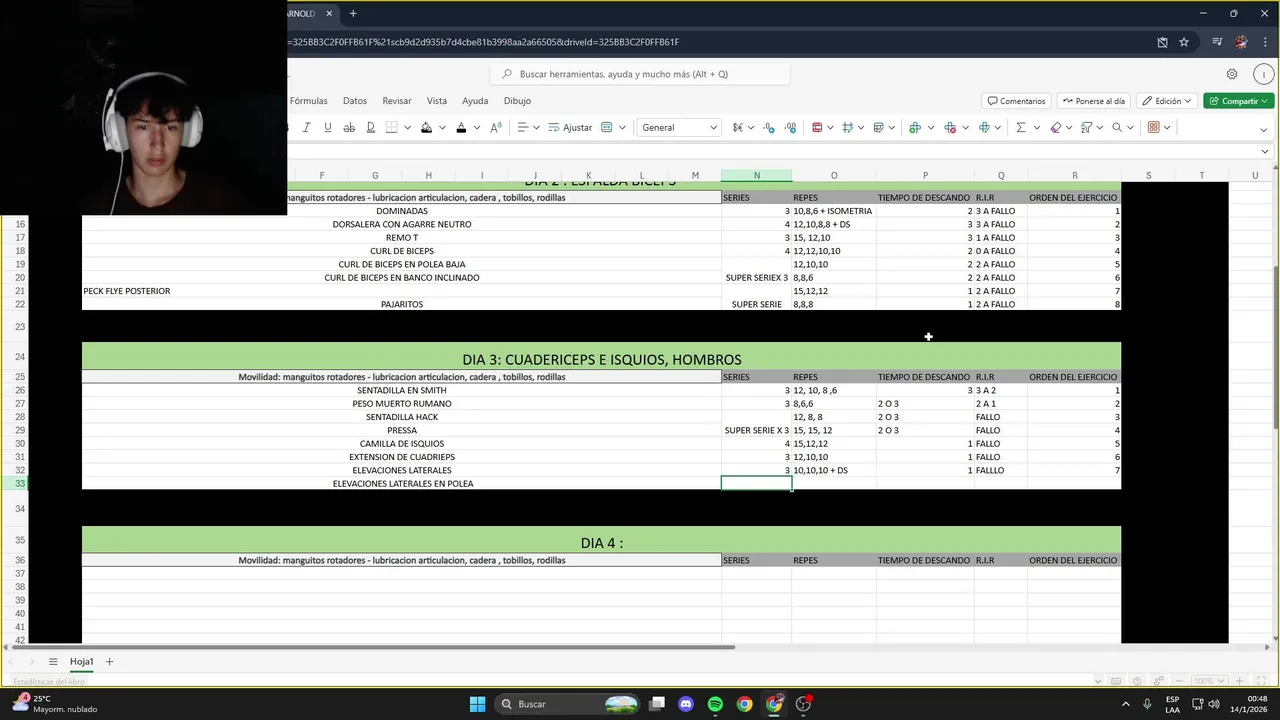Toggle italic formatting
Image resolution: width=1280 pixels, height=720 pixels.
pos(306,128)
